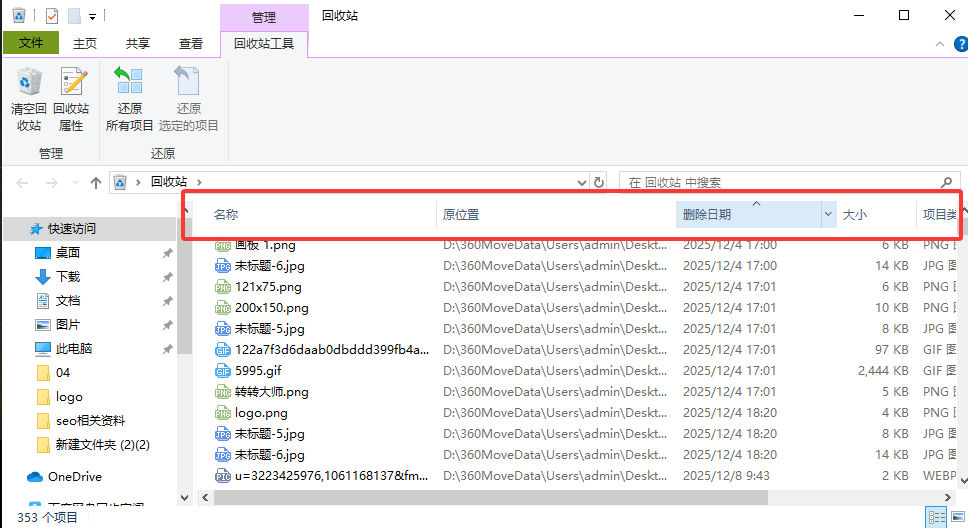Select OneDrive in the navigation pane

click(74, 477)
